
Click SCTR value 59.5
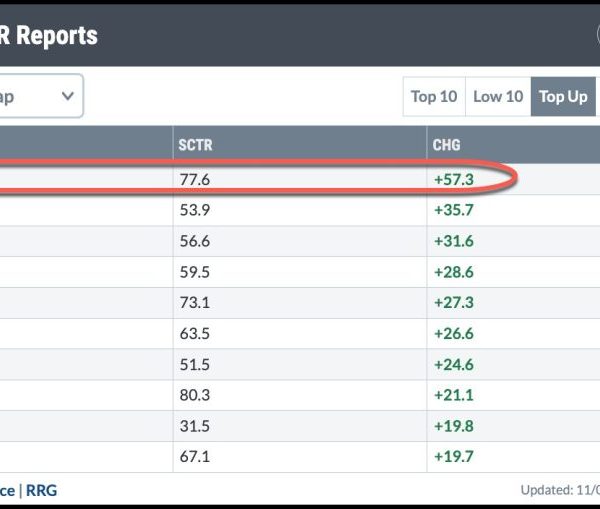point(195,272)
